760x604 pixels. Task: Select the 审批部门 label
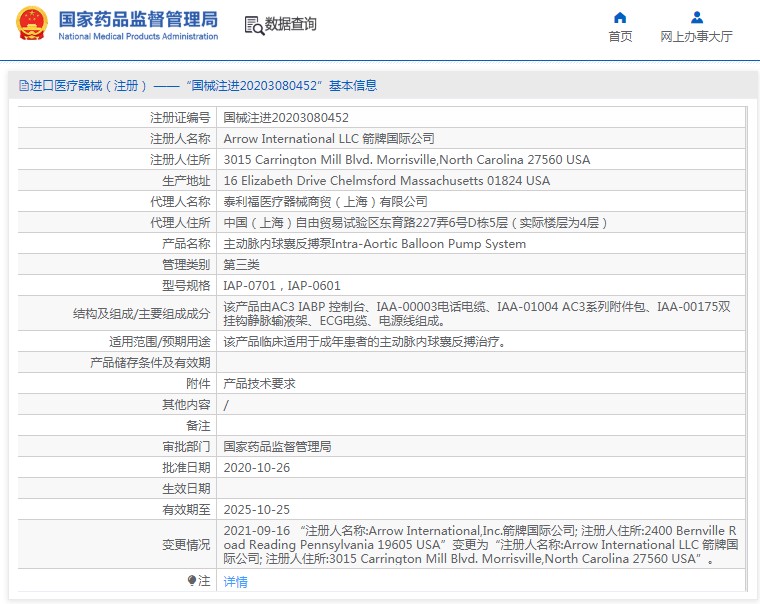(x=186, y=446)
